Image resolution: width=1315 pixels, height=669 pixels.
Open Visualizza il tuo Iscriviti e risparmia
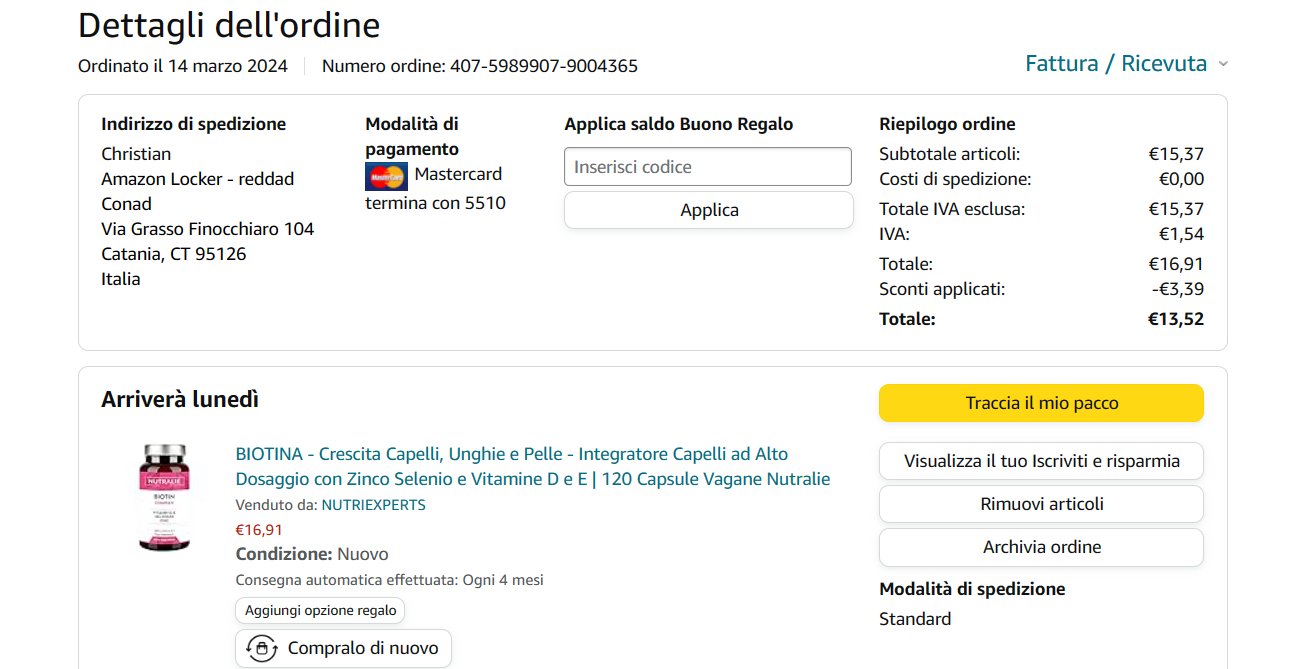(x=1041, y=461)
